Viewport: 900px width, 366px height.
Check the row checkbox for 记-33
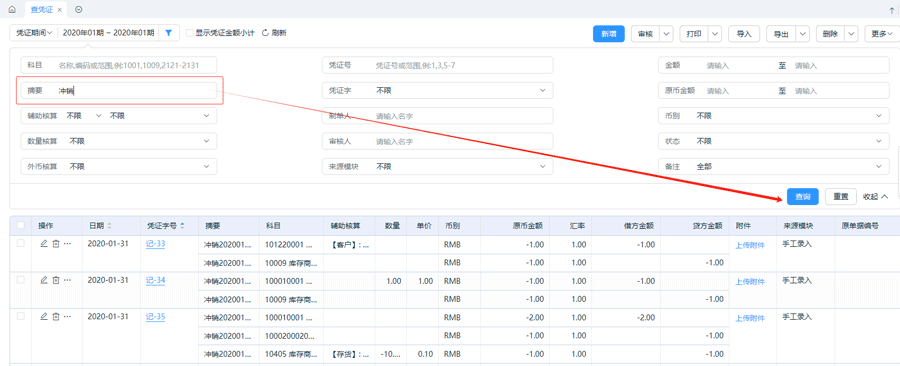[x=21, y=244]
